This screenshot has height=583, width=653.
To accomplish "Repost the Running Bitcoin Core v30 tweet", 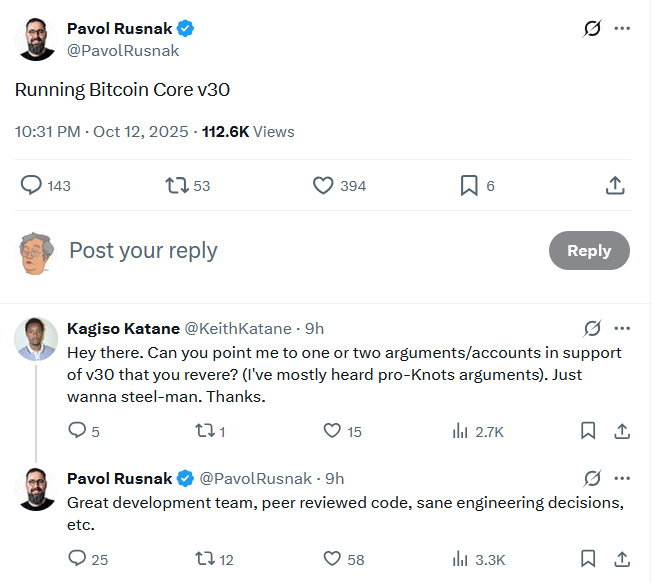I will click(177, 185).
